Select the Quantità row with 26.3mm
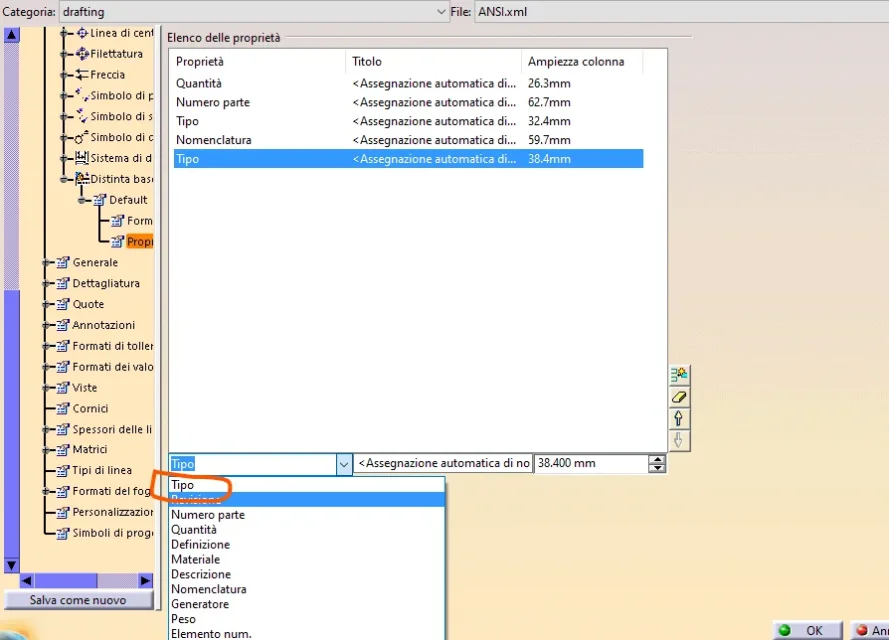Image resolution: width=889 pixels, height=640 pixels. coord(408,83)
